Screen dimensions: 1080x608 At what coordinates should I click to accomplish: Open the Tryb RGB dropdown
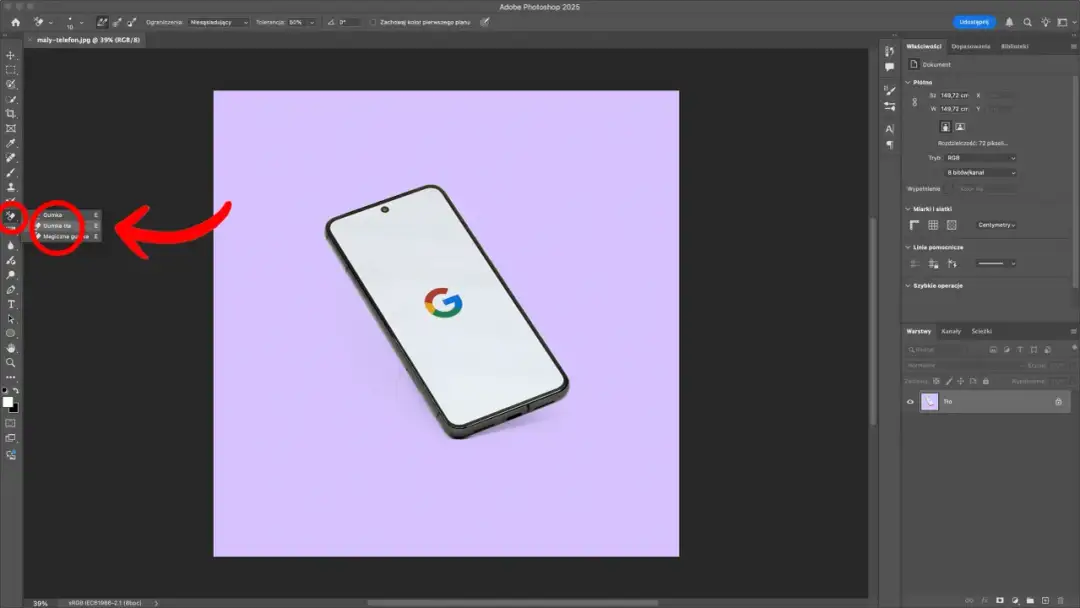pyautogui.click(x=980, y=158)
